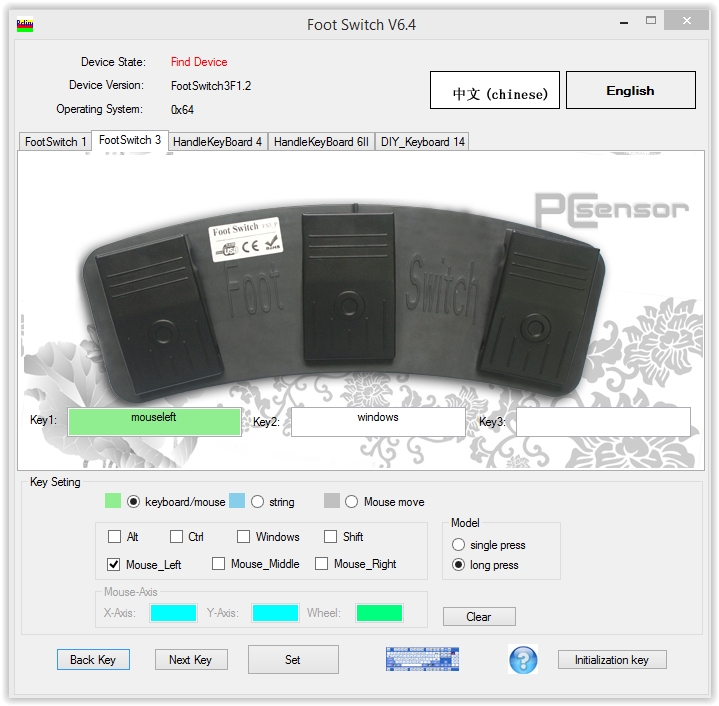Click the app icon in title bar
The image size is (719, 706).
click(25, 24)
